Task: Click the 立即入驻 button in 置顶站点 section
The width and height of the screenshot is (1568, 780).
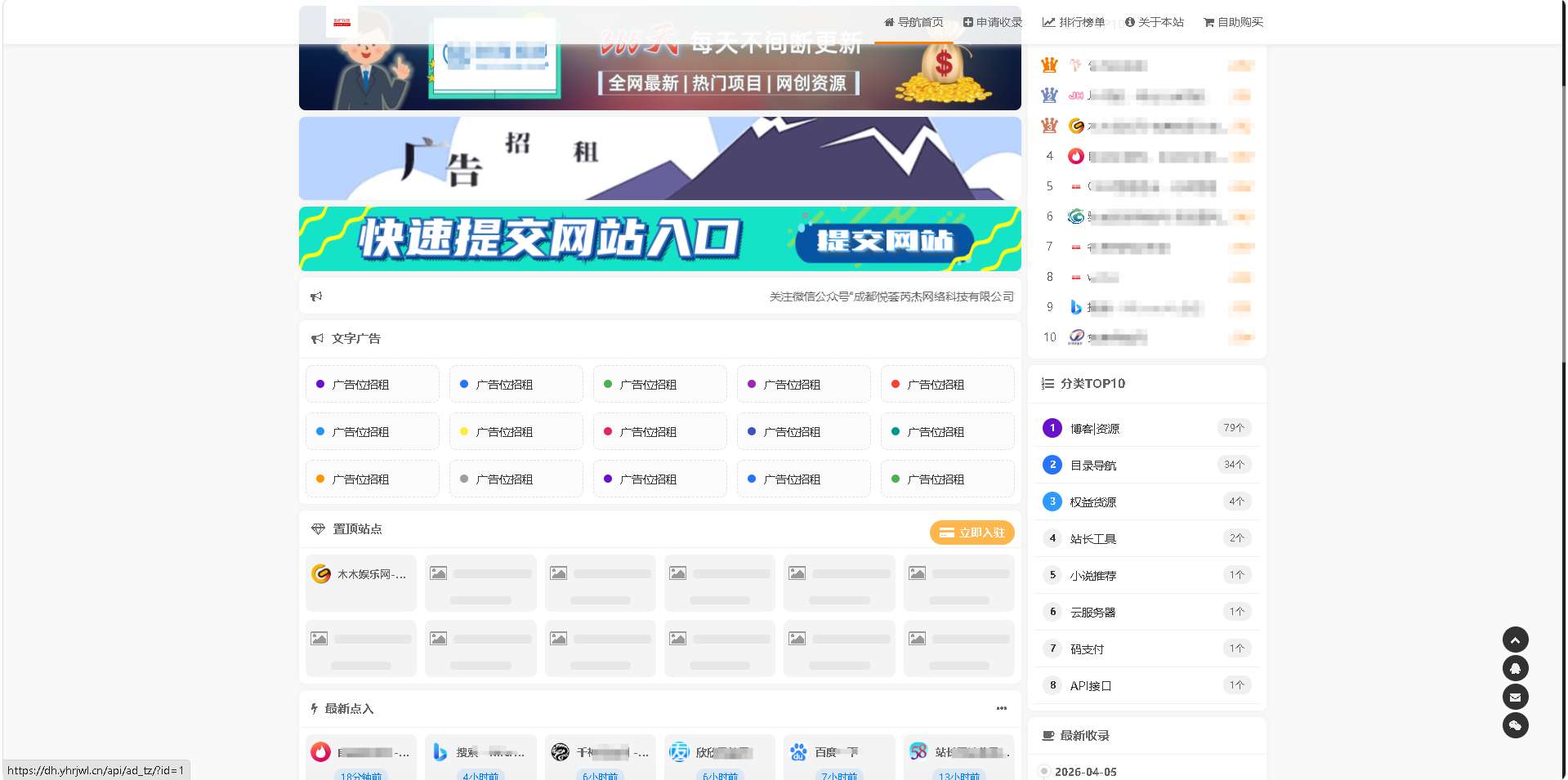Action: (972, 533)
